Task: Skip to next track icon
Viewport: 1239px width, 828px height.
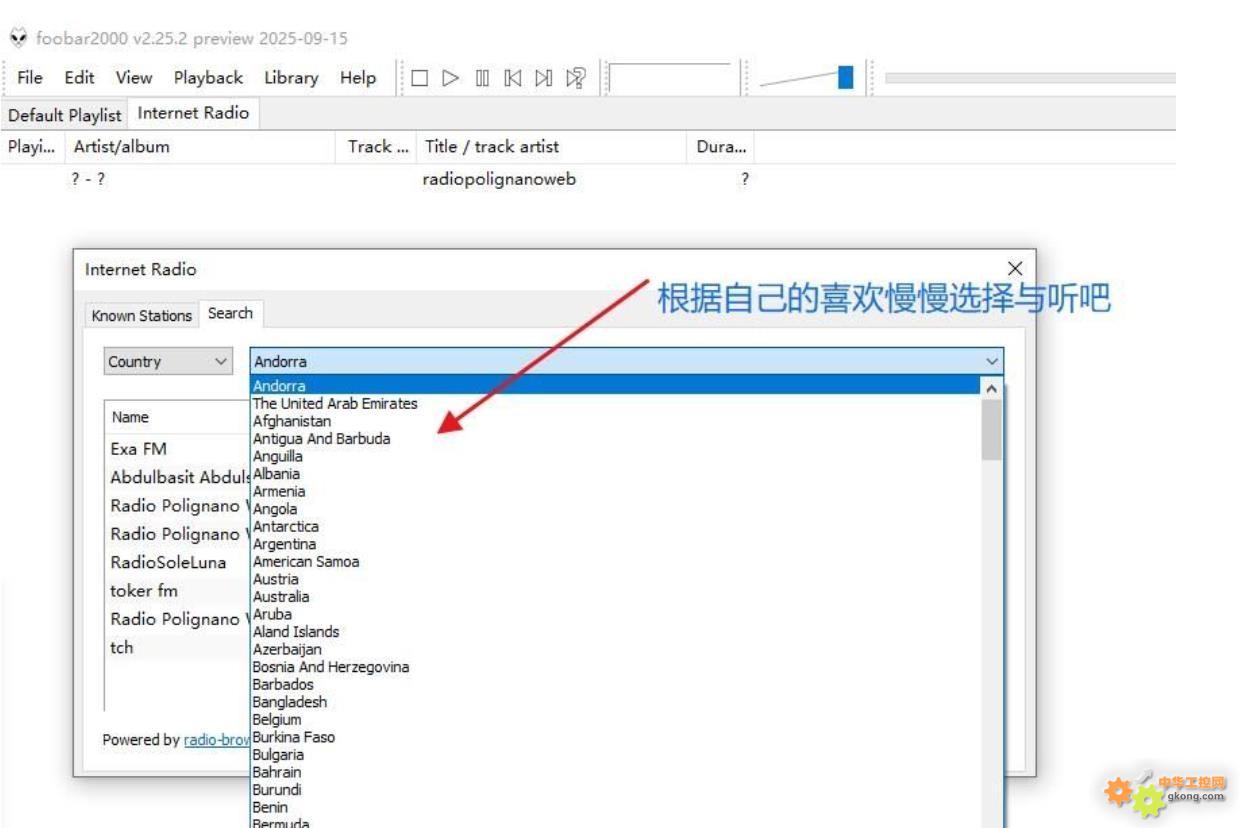Action: 543,78
